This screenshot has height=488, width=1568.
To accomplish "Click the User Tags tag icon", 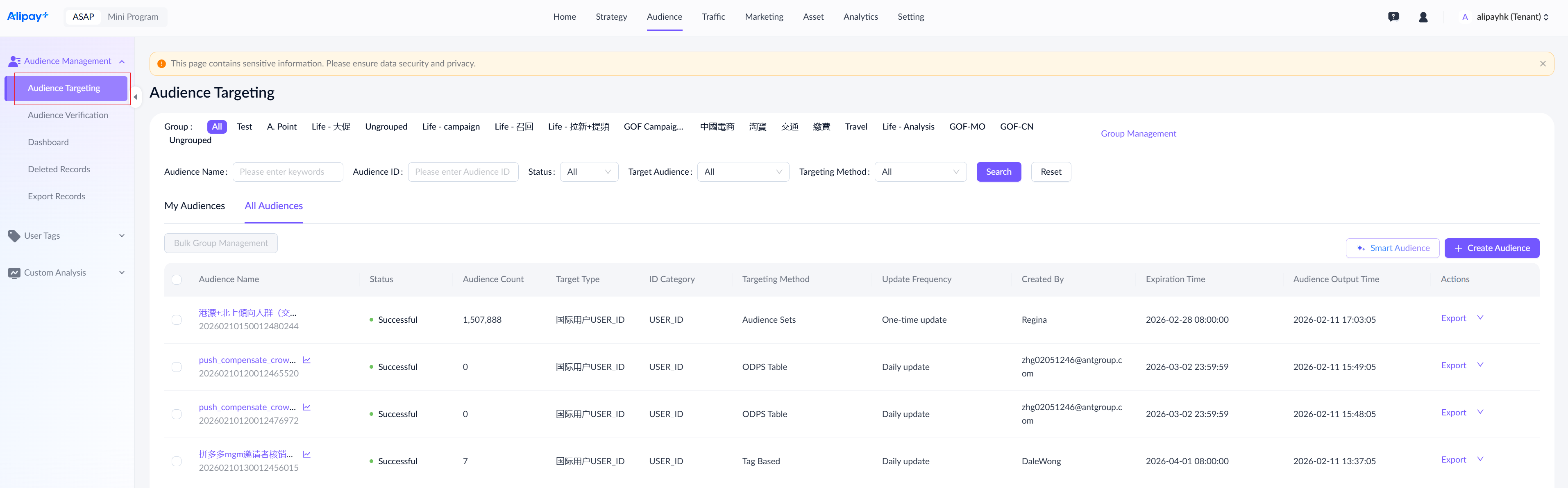I will [14, 236].
